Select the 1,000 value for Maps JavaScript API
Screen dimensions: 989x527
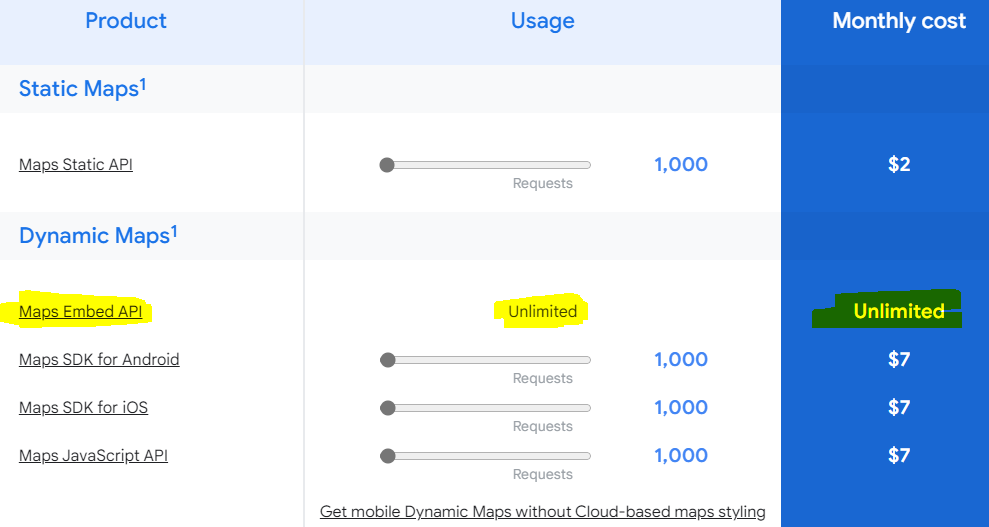point(681,456)
